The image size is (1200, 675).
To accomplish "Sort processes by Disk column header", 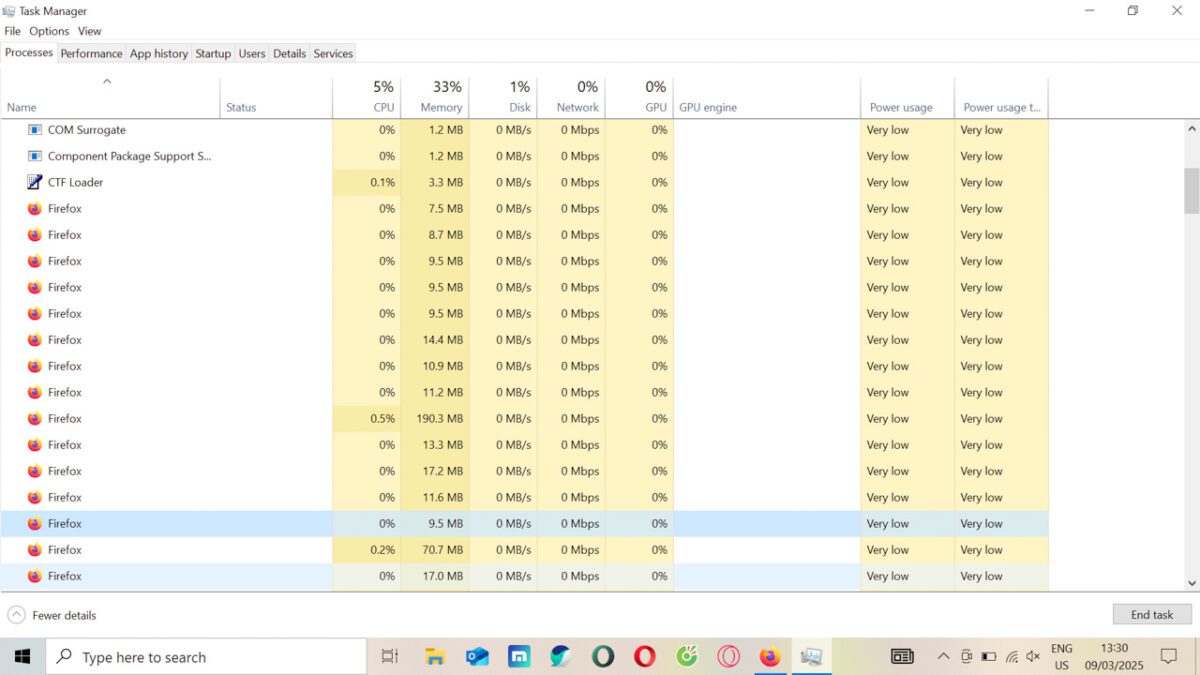I will [503, 97].
